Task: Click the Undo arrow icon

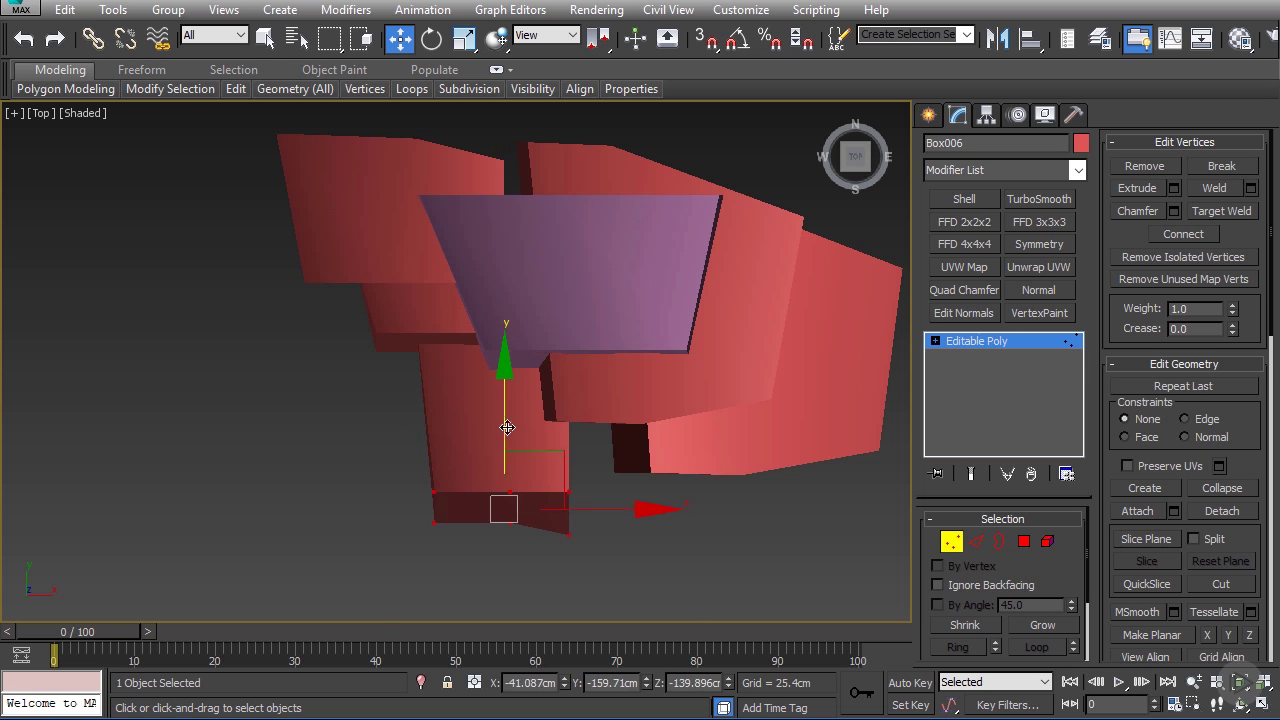Action: pos(24,38)
